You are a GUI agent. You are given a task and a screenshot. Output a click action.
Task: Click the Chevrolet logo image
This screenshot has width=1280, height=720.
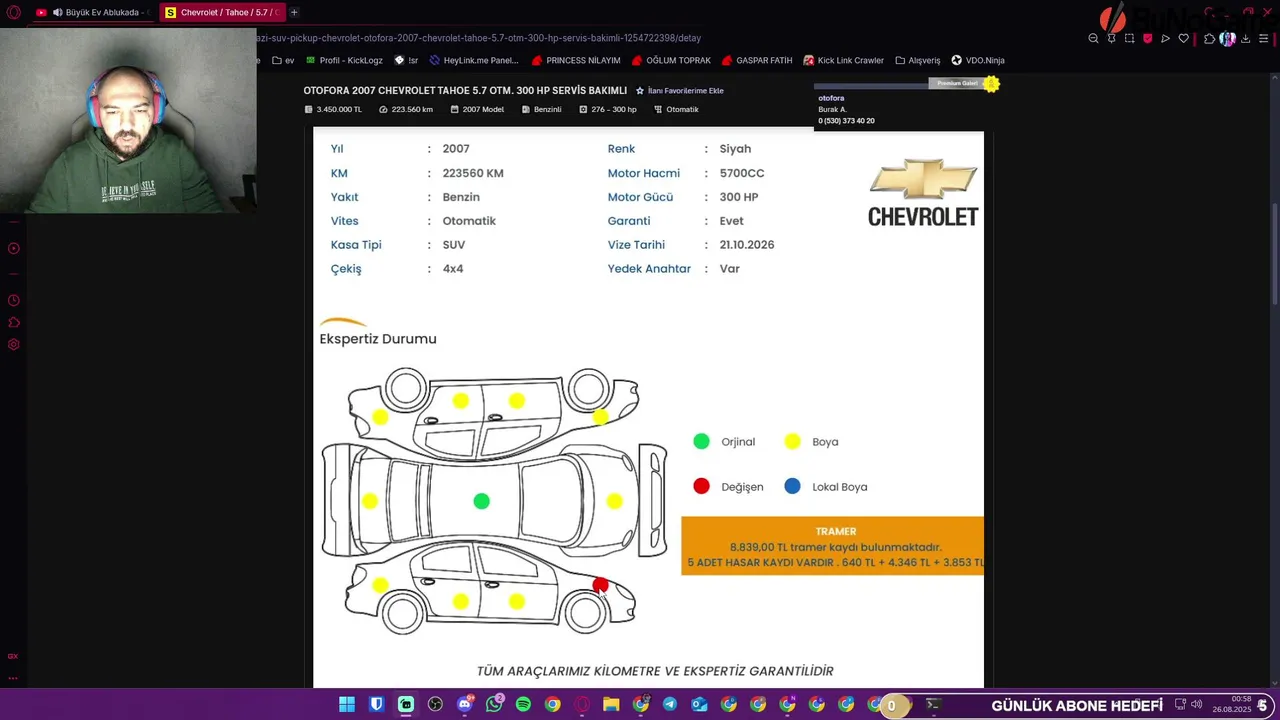[x=922, y=192]
